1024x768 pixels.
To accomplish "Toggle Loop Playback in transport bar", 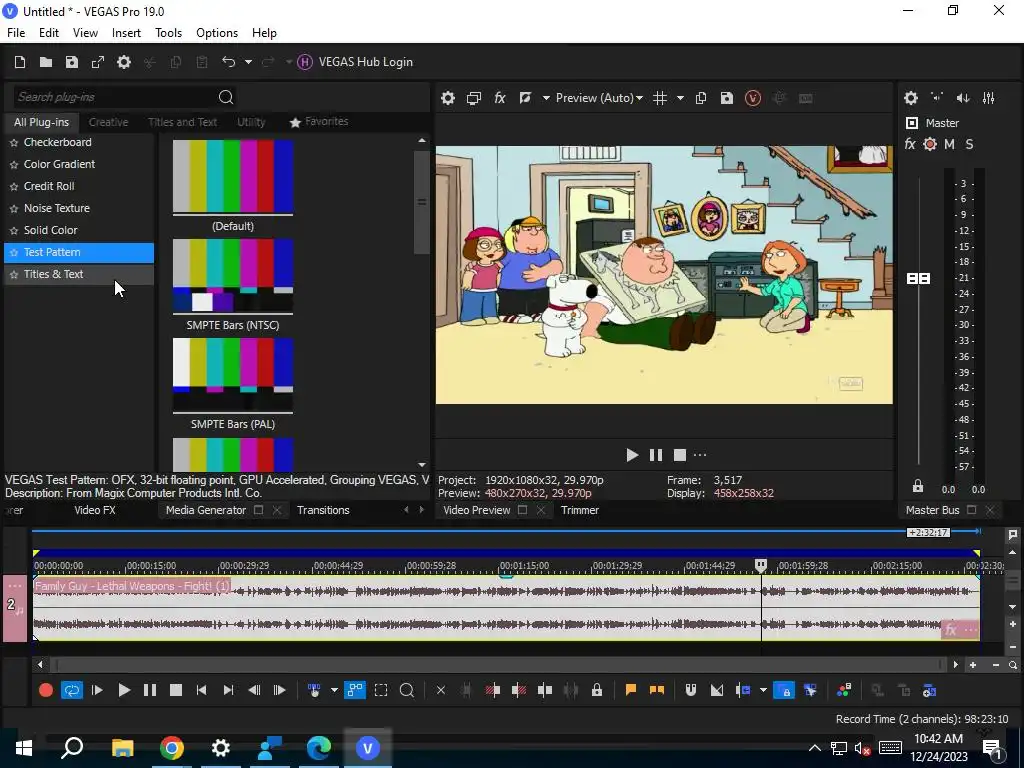I will coord(72,690).
